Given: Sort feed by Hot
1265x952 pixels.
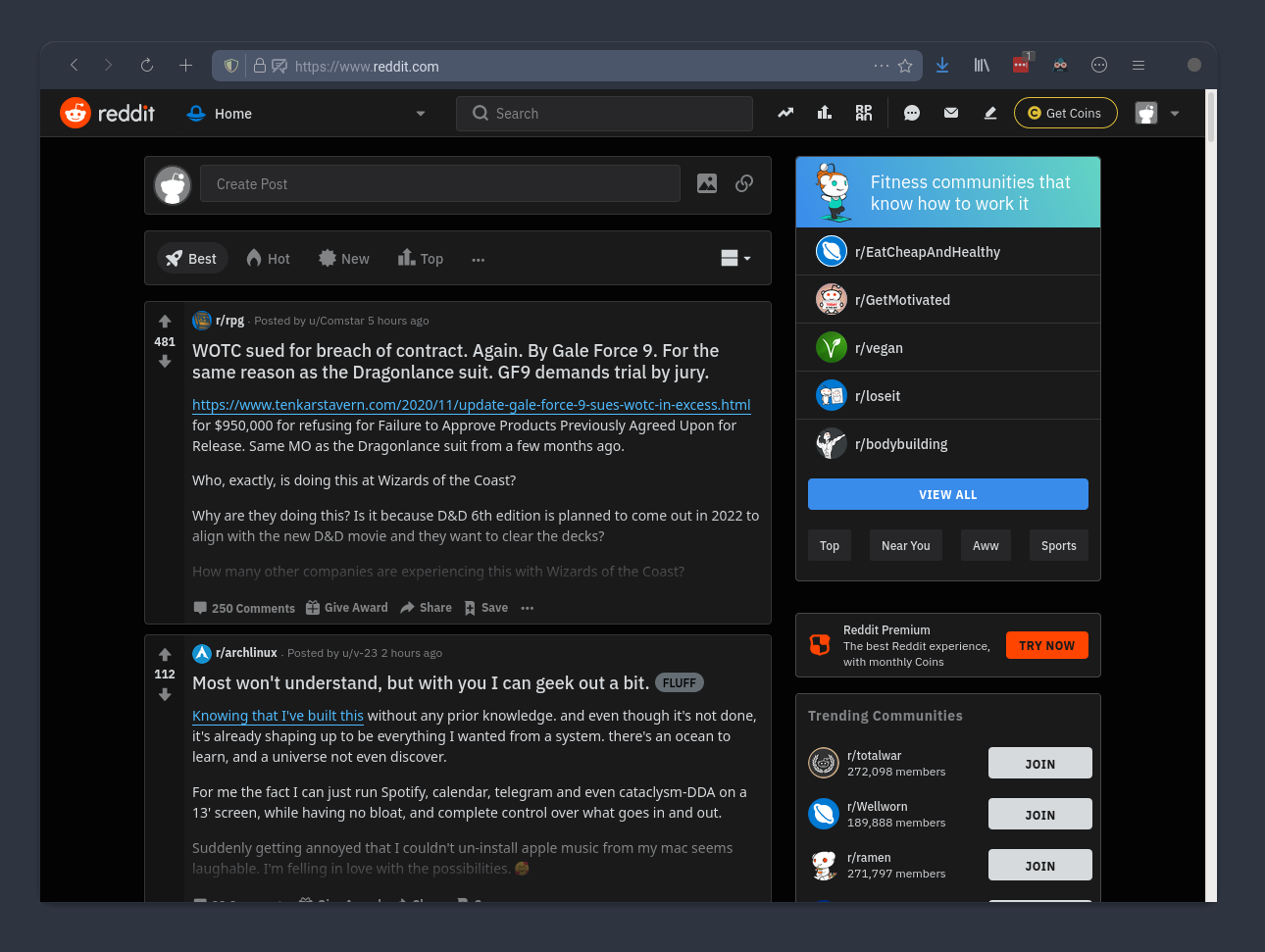Looking at the screenshot, I should (269, 258).
